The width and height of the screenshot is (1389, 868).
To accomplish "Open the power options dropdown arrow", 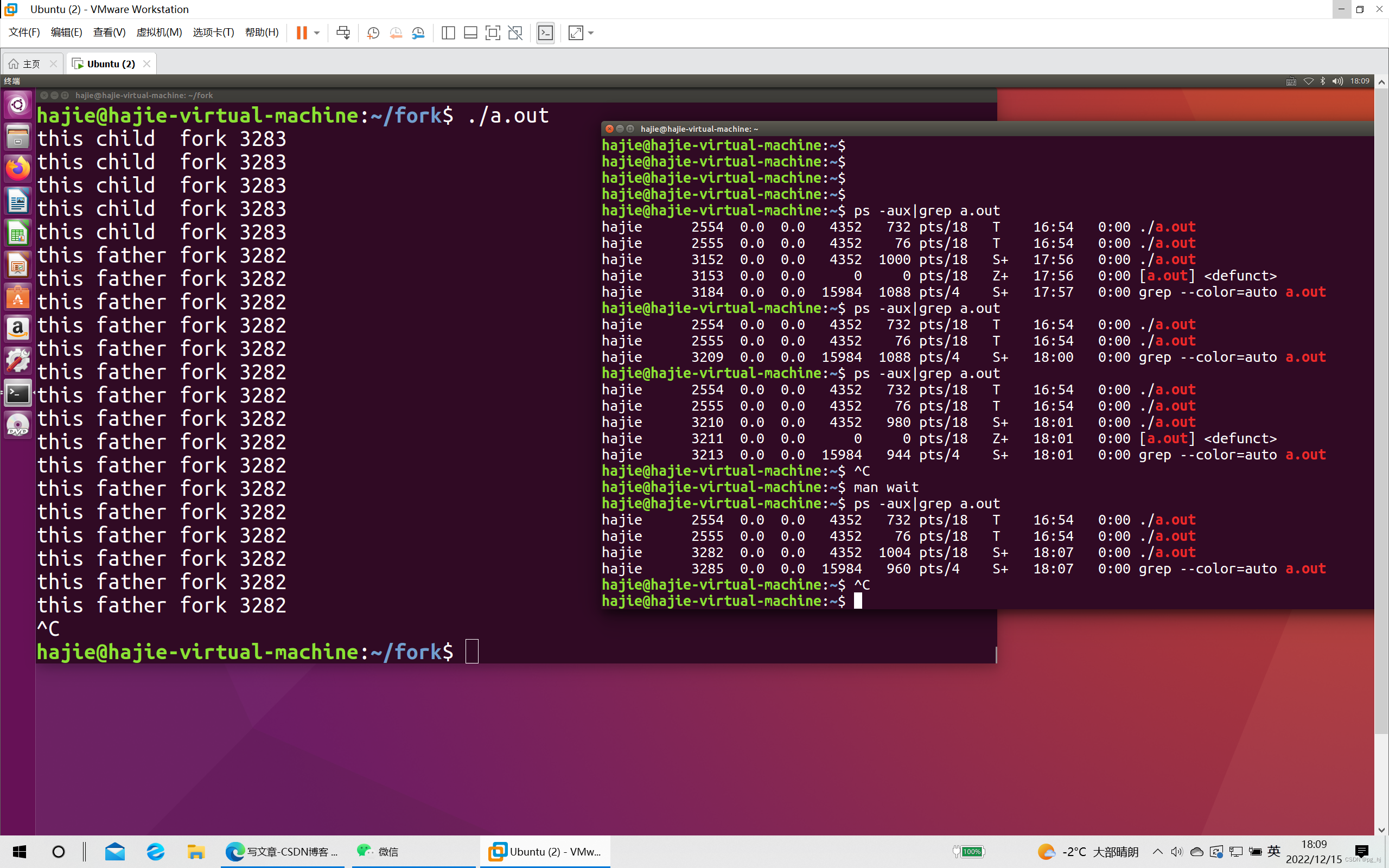I will point(317,33).
